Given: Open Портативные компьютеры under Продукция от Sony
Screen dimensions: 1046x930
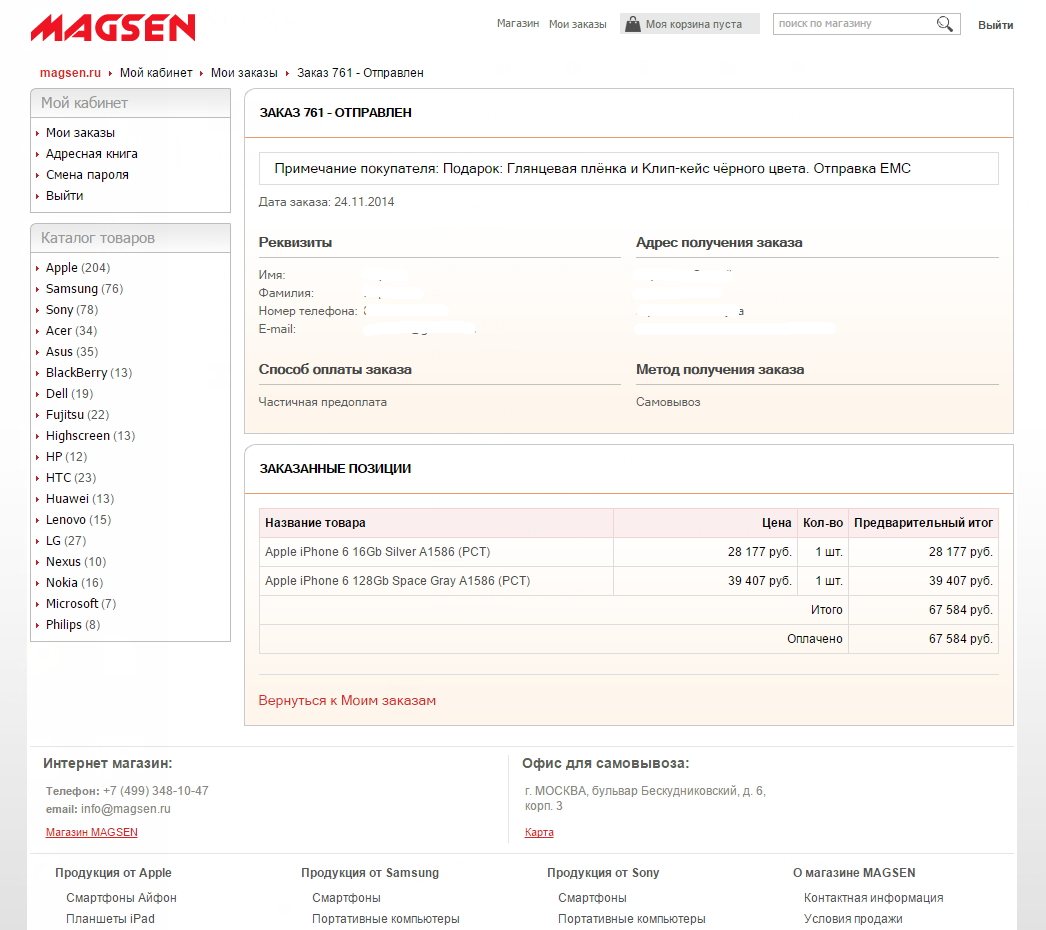Looking at the screenshot, I should pyautogui.click(x=632, y=919).
